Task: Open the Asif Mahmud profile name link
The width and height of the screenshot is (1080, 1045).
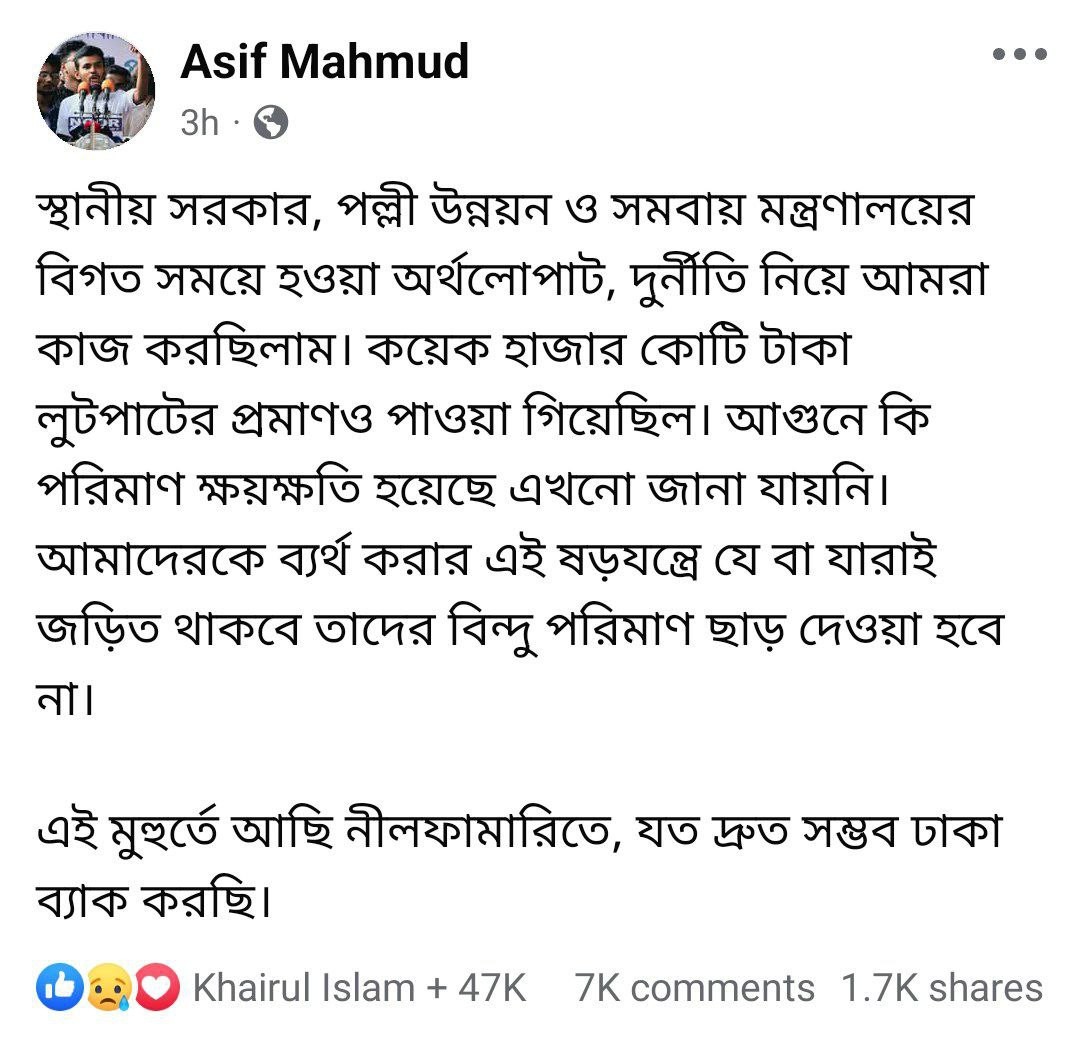Action: coord(324,61)
